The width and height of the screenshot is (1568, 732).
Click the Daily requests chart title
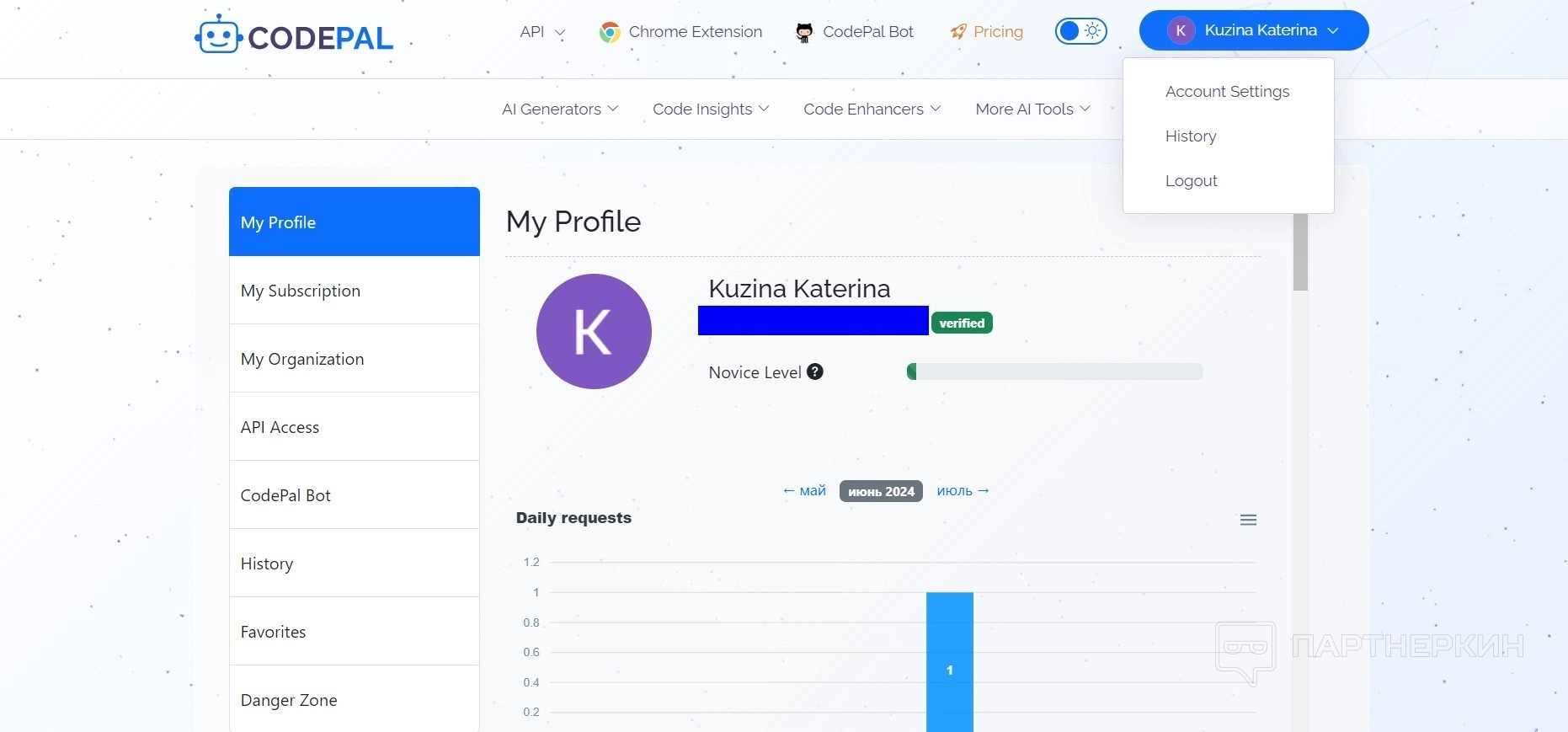pos(573,518)
